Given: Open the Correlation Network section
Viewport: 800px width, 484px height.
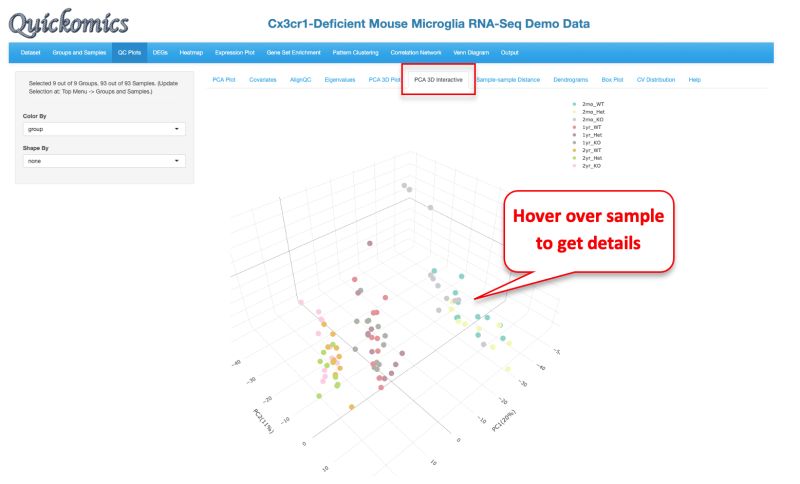Looking at the screenshot, I should click(416, 53).
